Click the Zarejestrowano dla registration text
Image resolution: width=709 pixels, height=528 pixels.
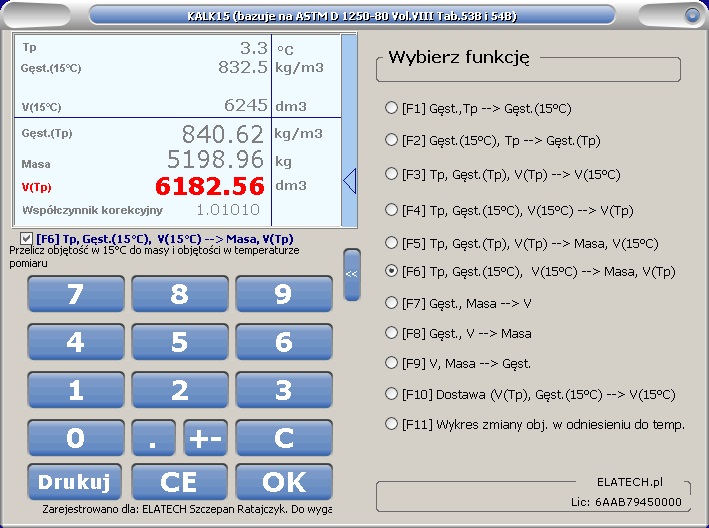point(187,509)
